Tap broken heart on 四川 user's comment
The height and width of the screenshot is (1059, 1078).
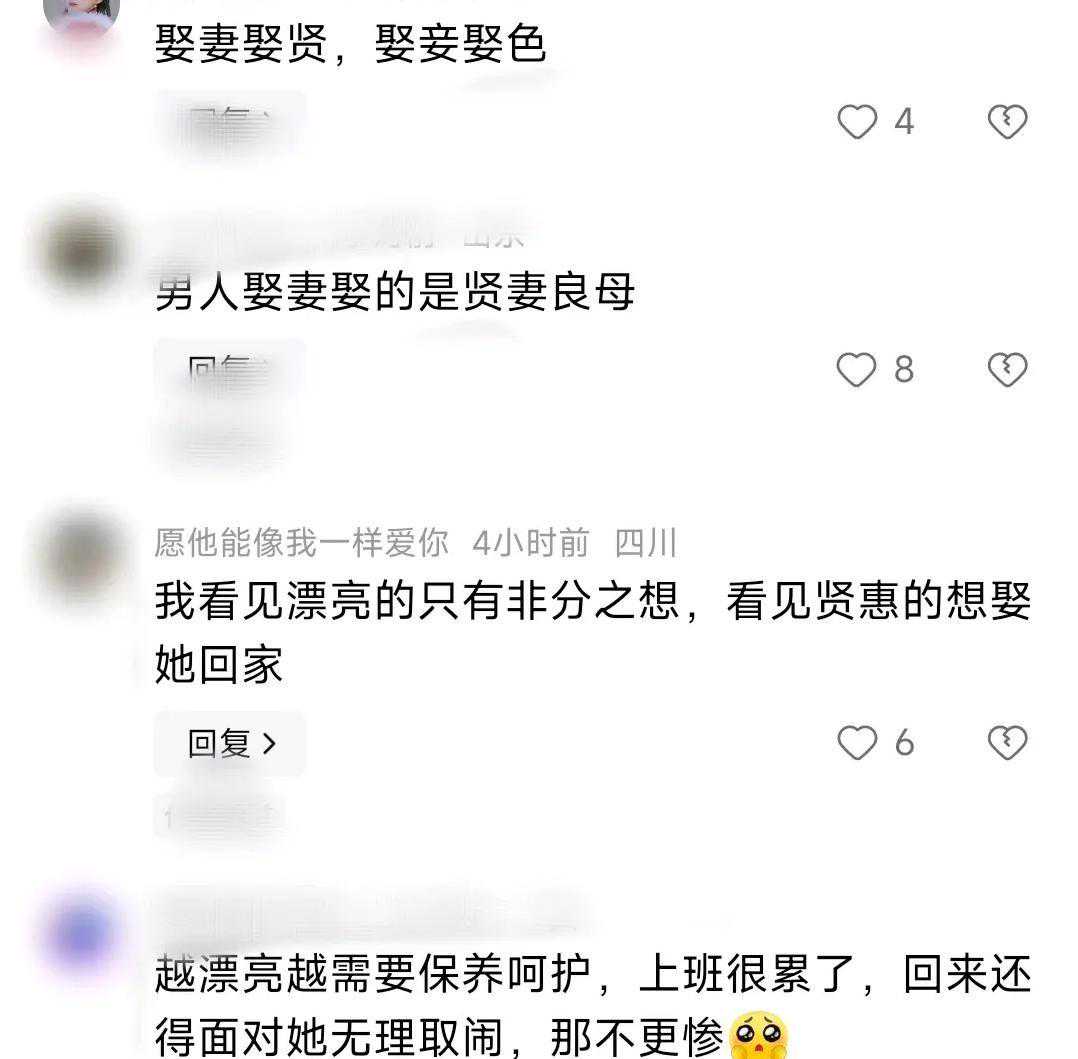[1007, 743]
